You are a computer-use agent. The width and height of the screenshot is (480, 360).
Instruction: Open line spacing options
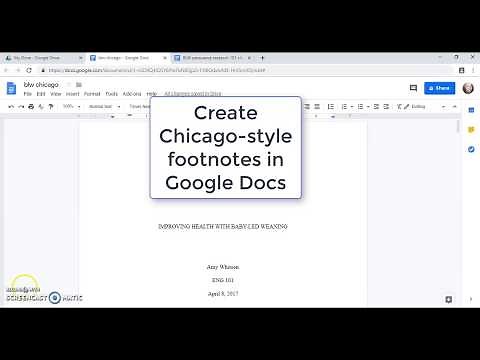click(x=330, y=107)
